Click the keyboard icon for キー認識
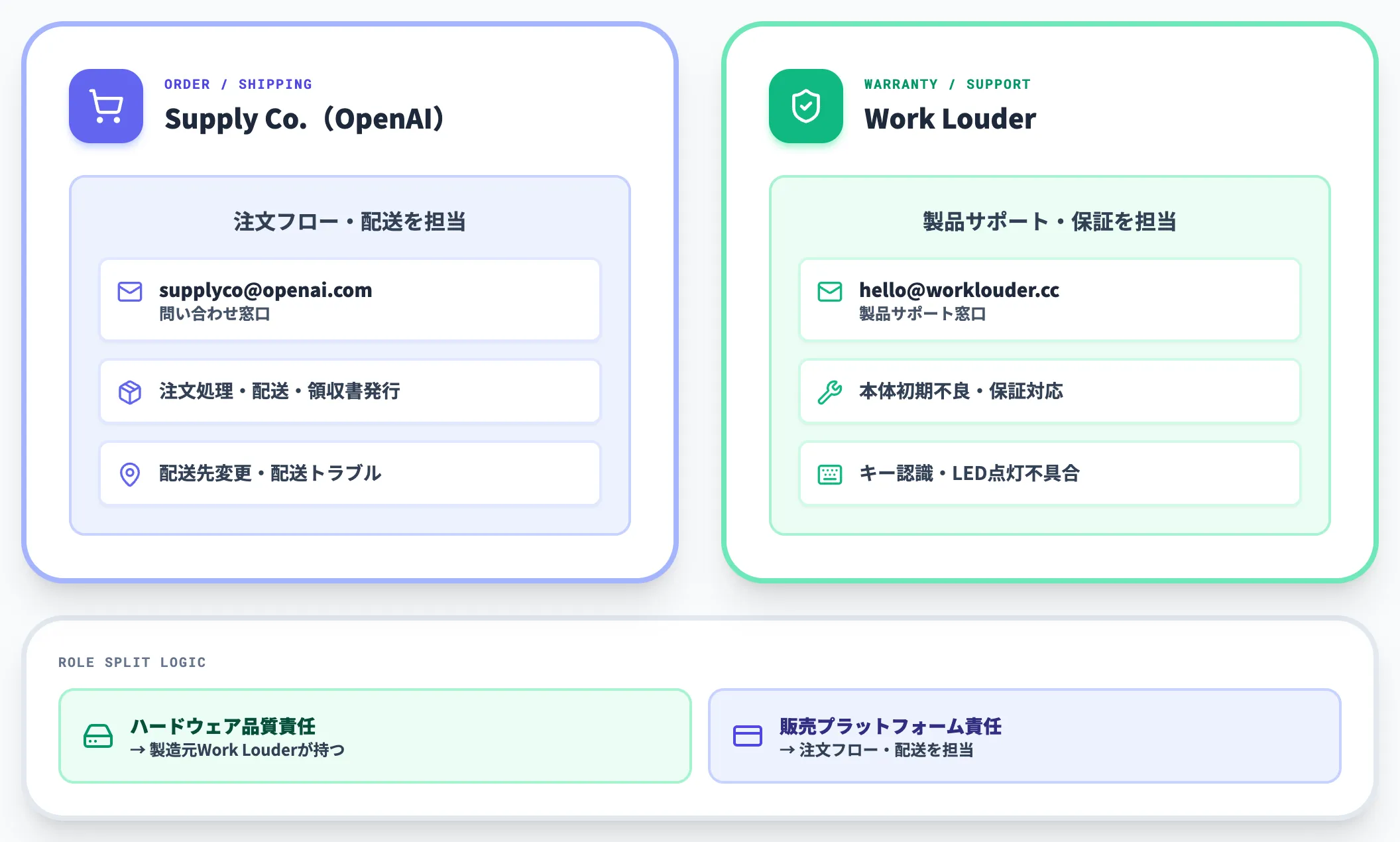 pyautogui.click(x=830, y=474)
